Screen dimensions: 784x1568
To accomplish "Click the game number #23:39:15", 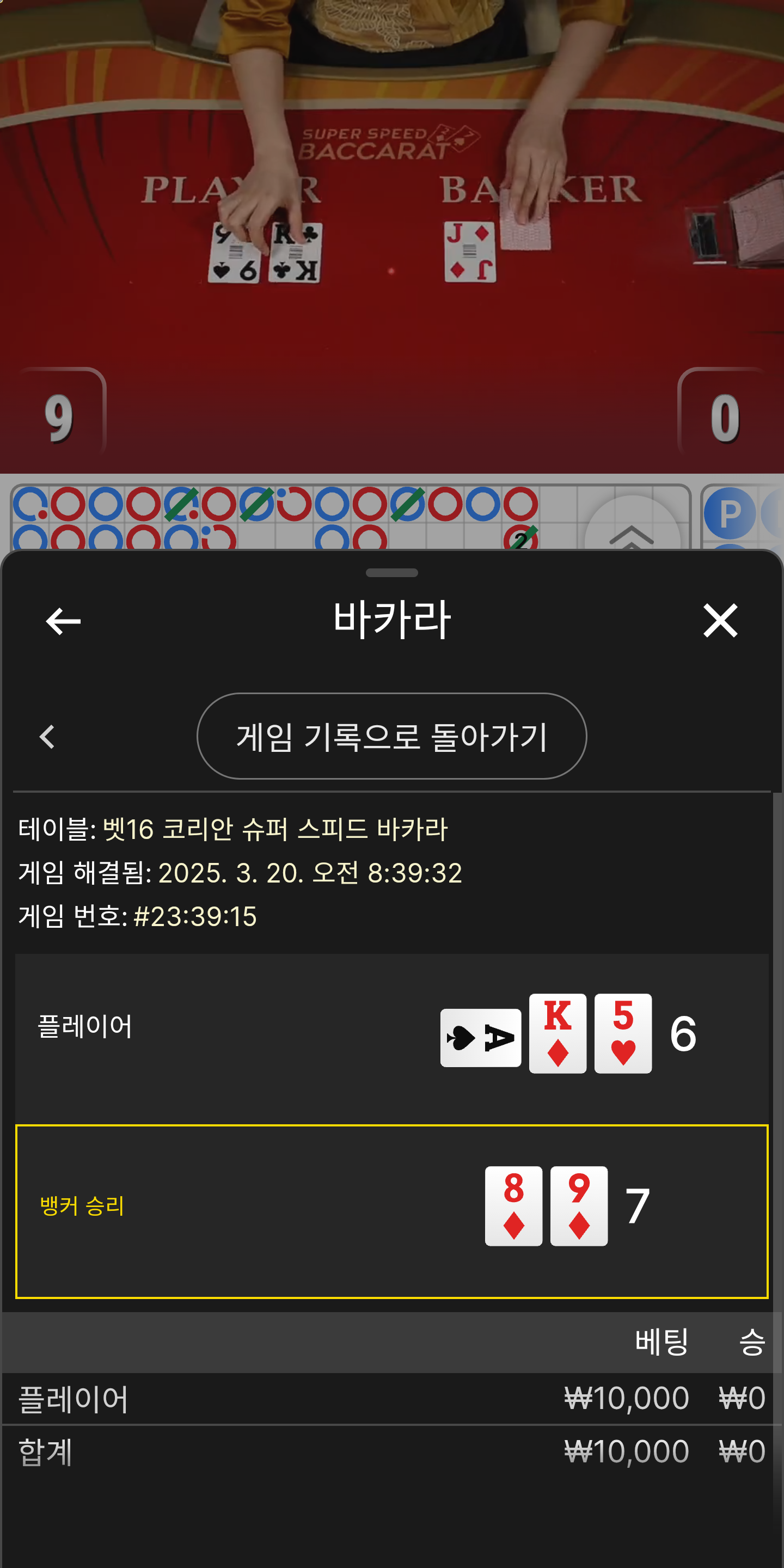I will pos(195,916).
